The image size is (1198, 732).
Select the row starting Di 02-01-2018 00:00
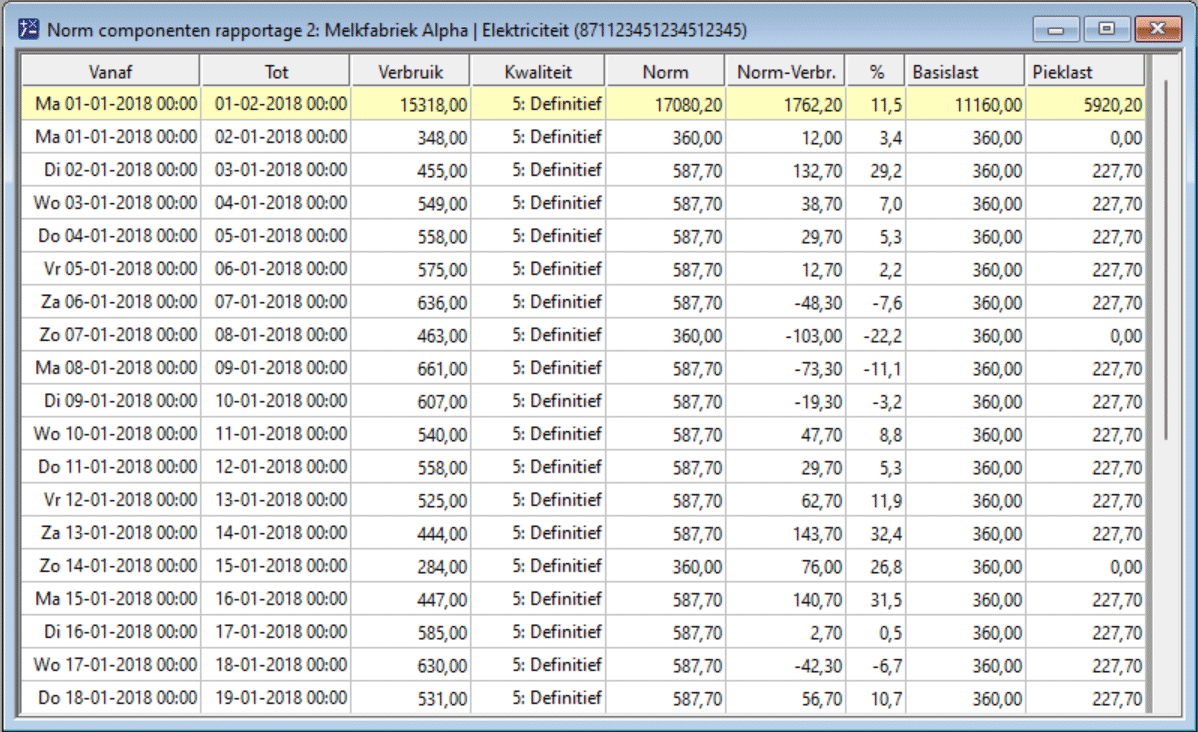583,170
